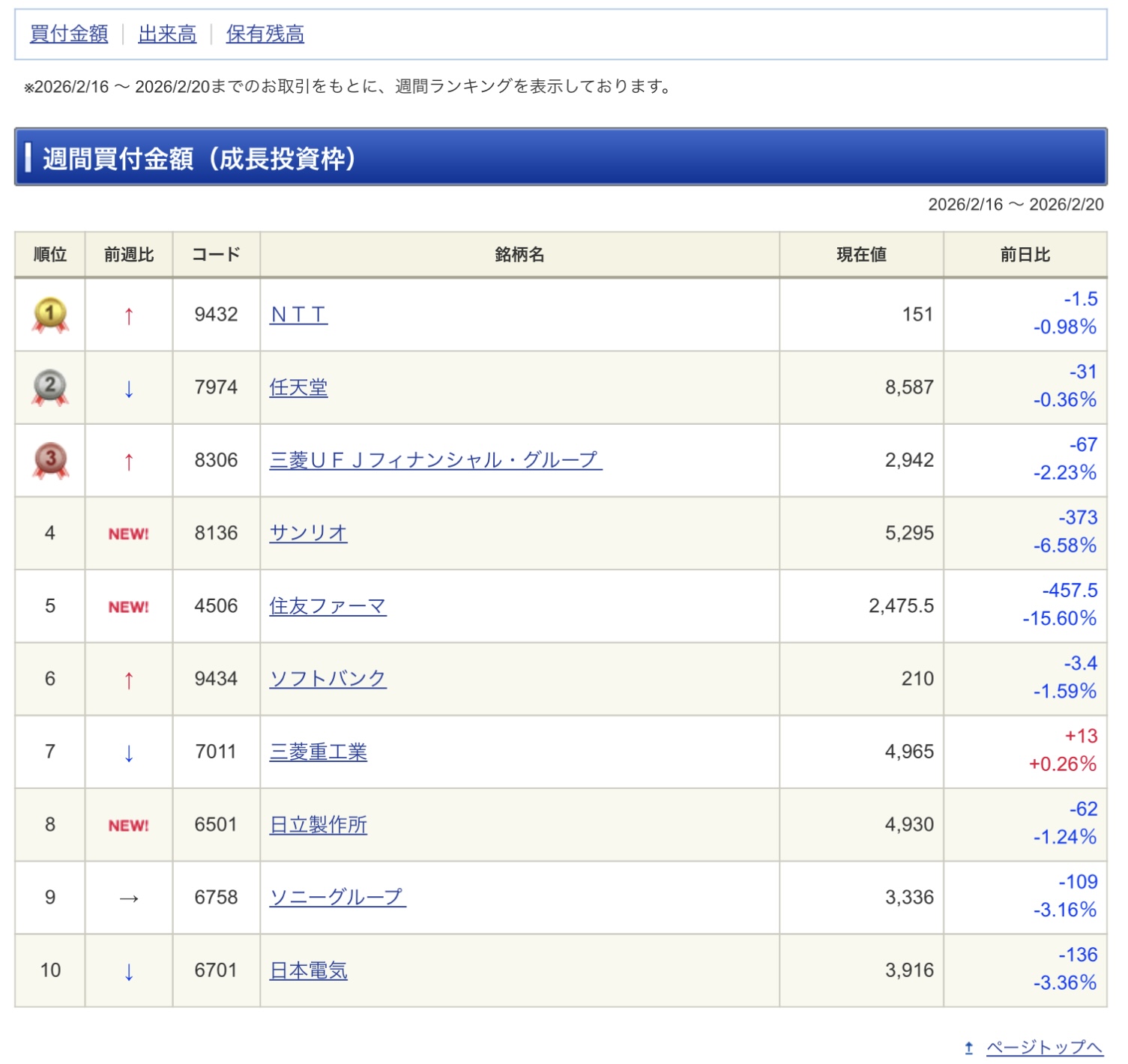The width and height of the screenshot is (1128, 1064).
Task: Open the 三菱重工業 stock link
Action: click(x=318, y=752)
